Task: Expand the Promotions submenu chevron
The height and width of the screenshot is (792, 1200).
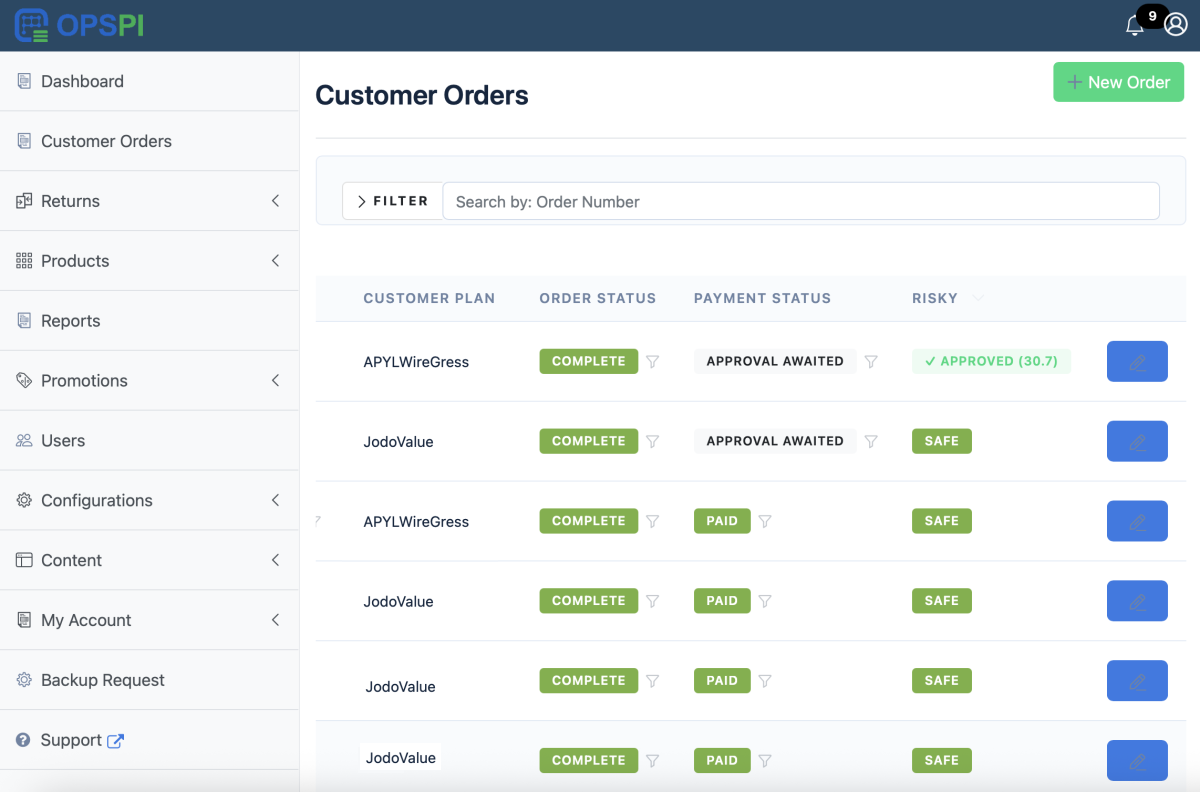Action: (x=275, y=381)
